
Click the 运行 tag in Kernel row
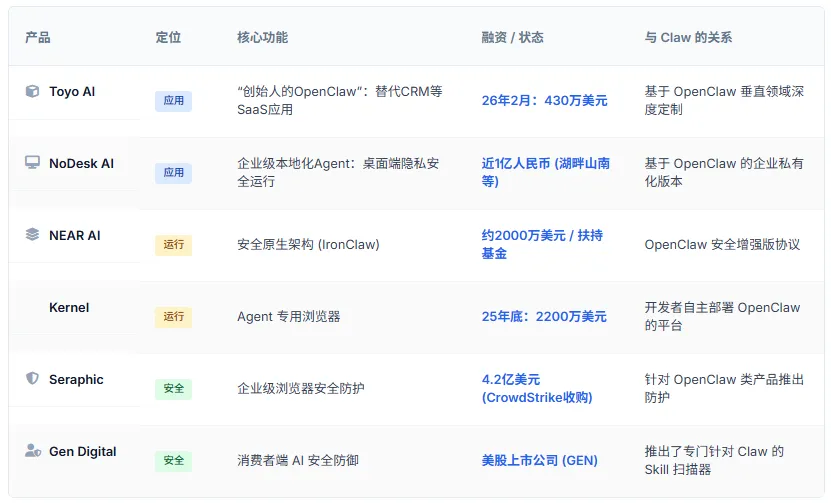173,317
